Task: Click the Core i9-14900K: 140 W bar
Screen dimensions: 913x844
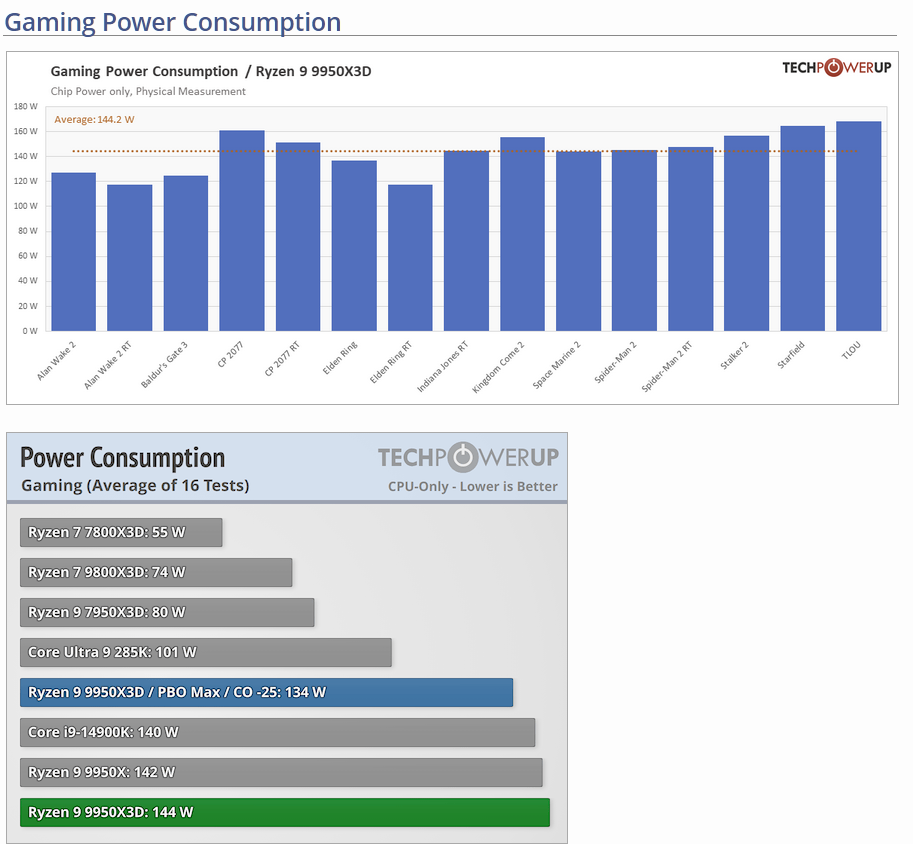Action: [277, 733]
